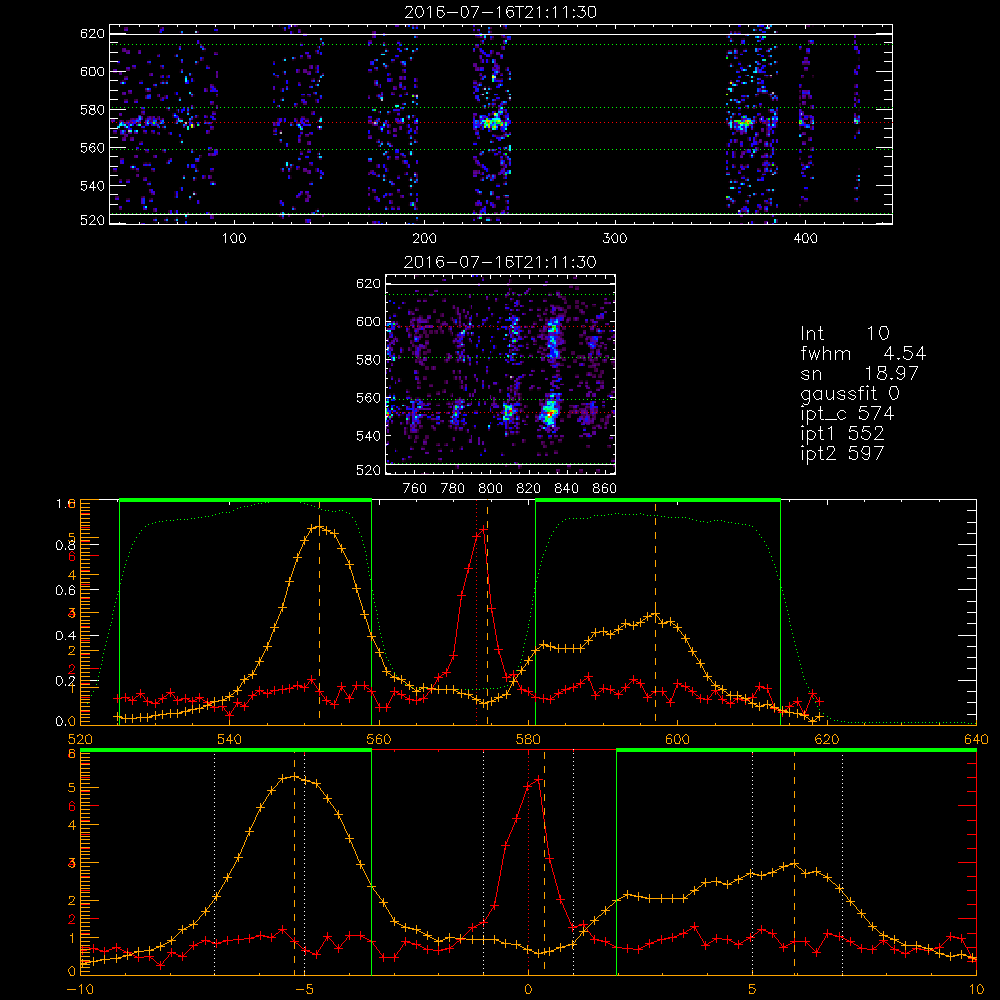The image size is (1000, 1000).
Task: Select the 'ipt2 597' readout line
Action: coord(842,453)
